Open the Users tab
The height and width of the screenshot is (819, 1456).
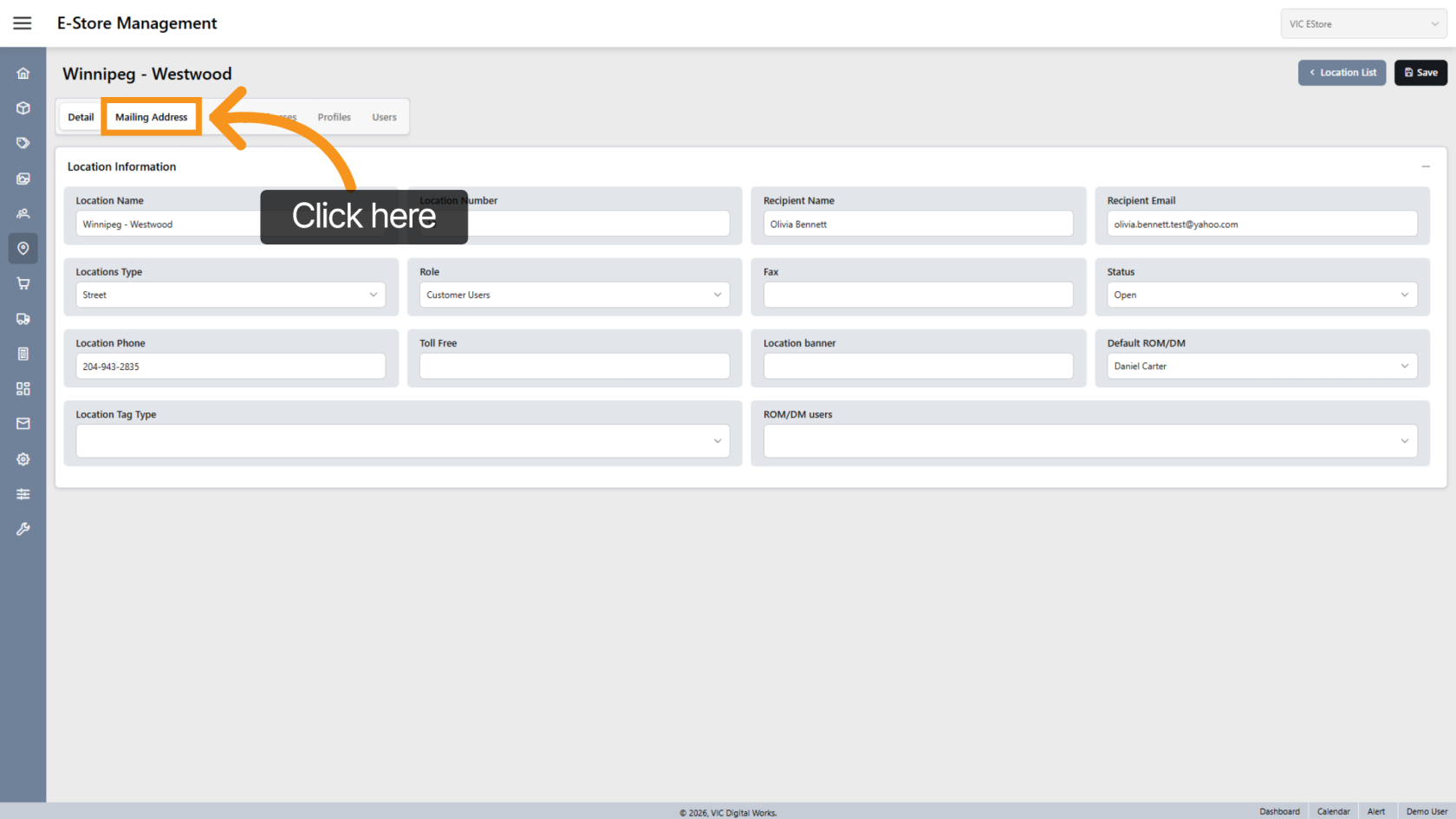[x=384, y=117]
